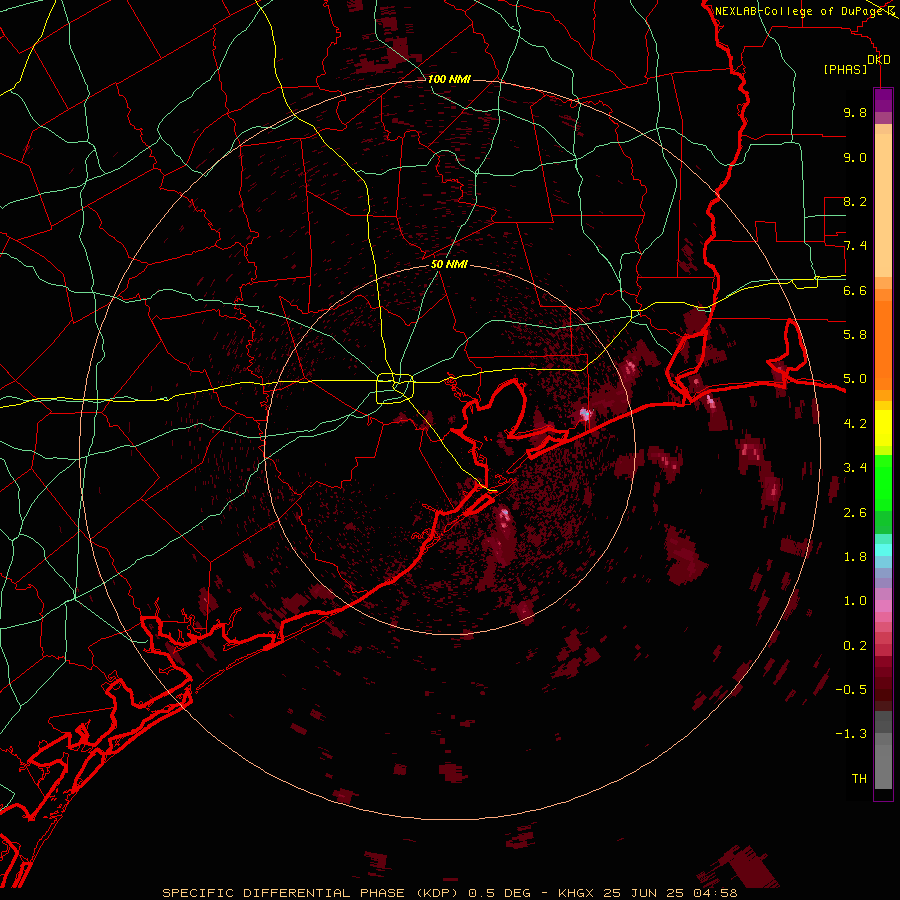900x900 pixels.
Task: Click the 100 NMI range ring label
Action: tap(449, 79)
